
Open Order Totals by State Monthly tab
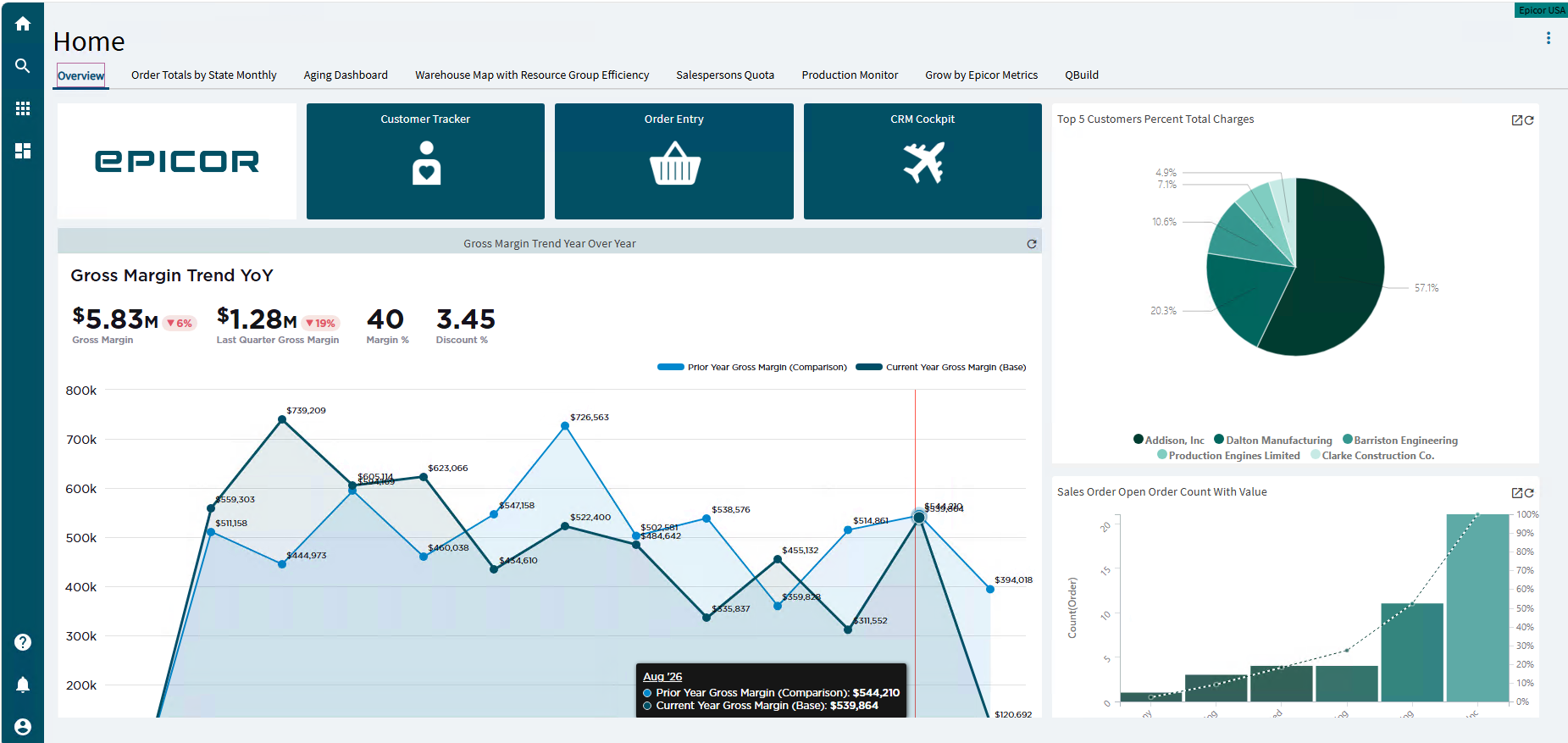click(204, 75)
